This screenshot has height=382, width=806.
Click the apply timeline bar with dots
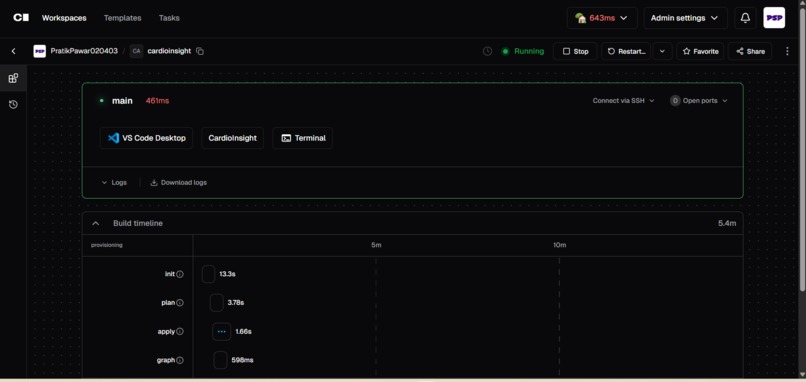(x=222, y=332)
